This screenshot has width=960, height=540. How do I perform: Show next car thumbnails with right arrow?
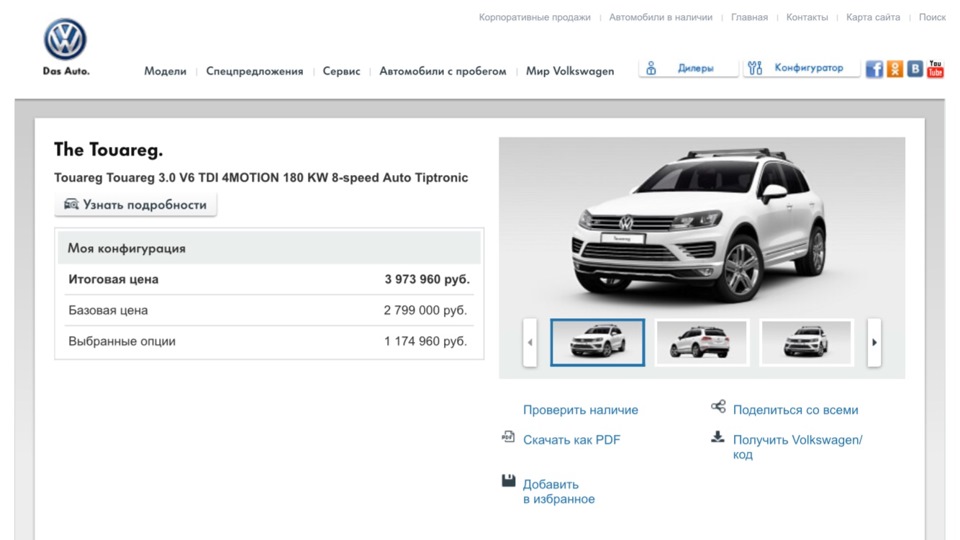(x=874, y=342)
